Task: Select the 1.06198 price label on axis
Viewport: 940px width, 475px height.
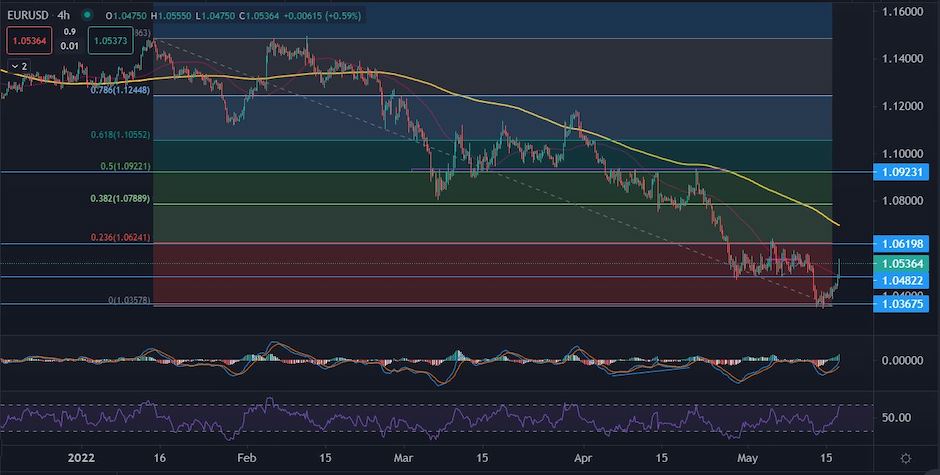Action: point(901,243)
